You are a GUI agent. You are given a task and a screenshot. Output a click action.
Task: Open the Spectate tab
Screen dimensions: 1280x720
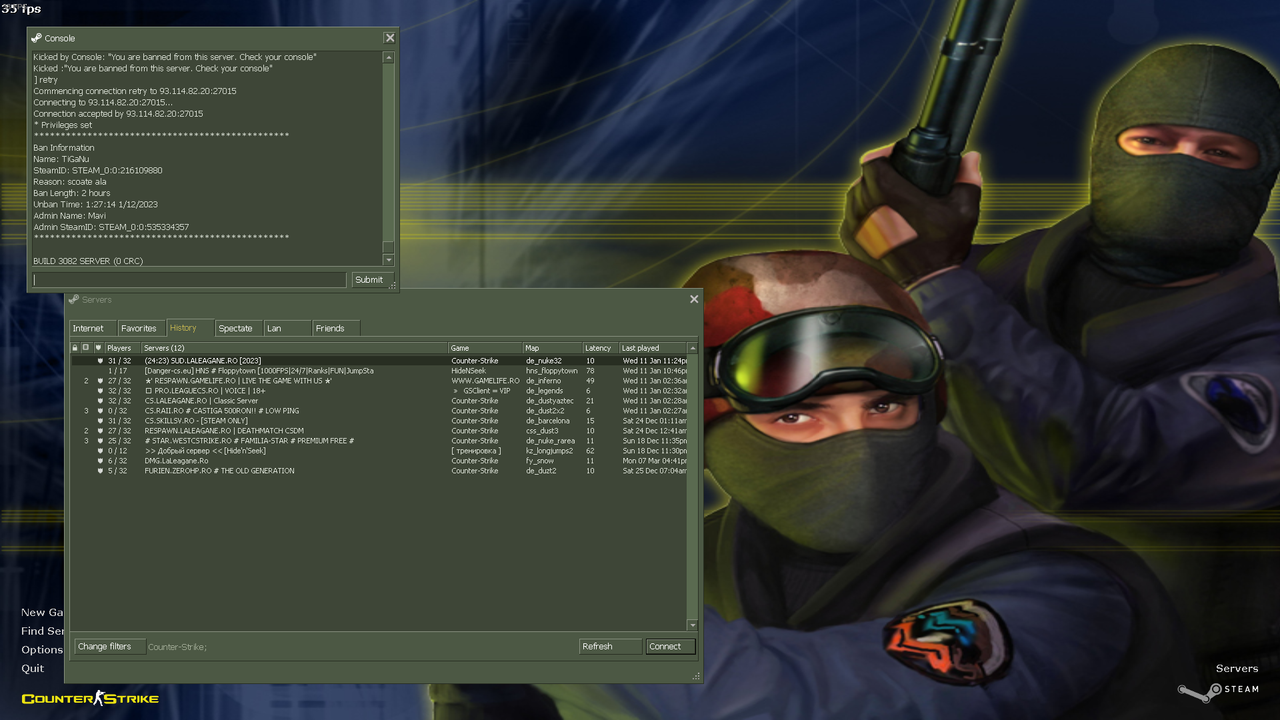236,328
